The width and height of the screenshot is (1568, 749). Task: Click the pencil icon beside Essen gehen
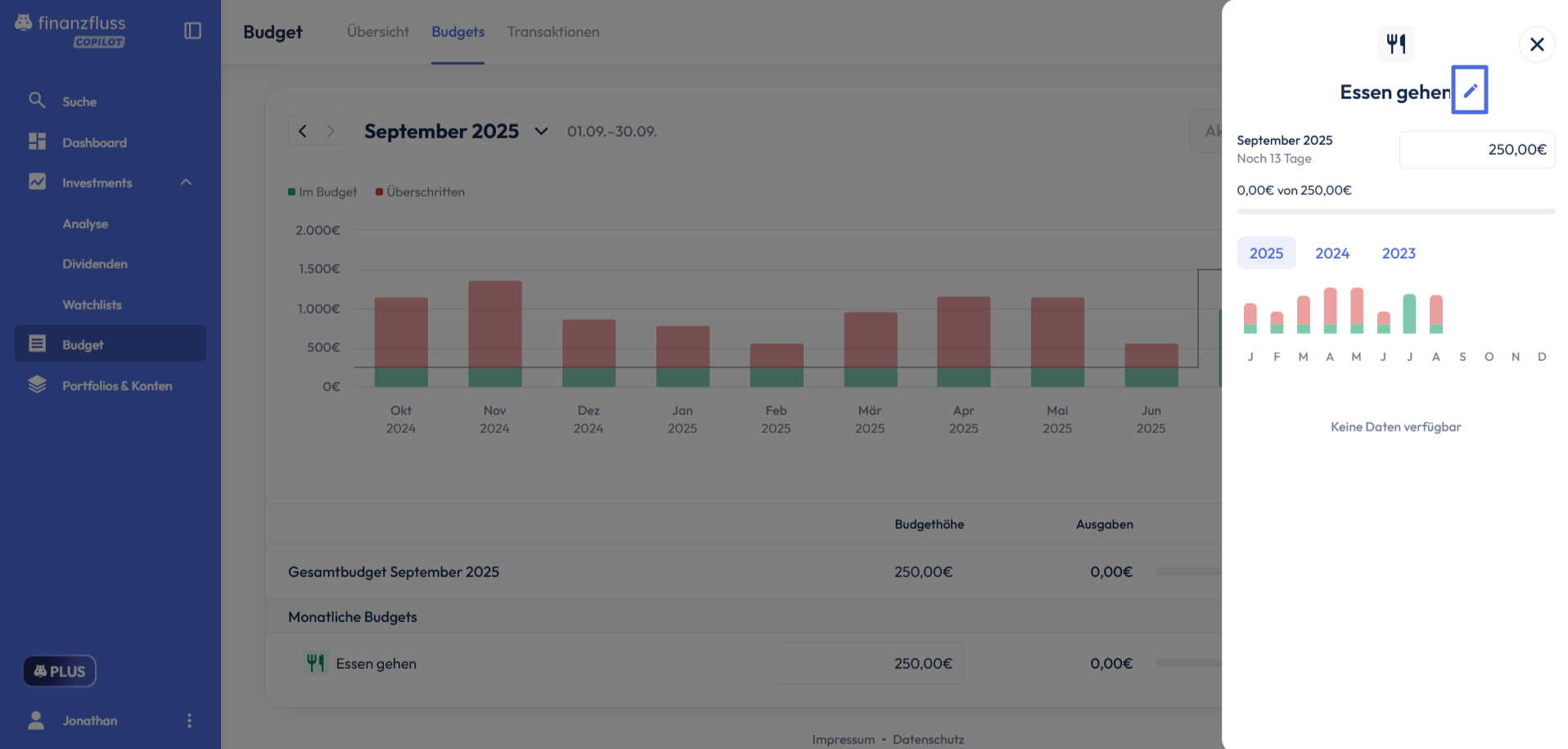click(x=1470, y=90)
